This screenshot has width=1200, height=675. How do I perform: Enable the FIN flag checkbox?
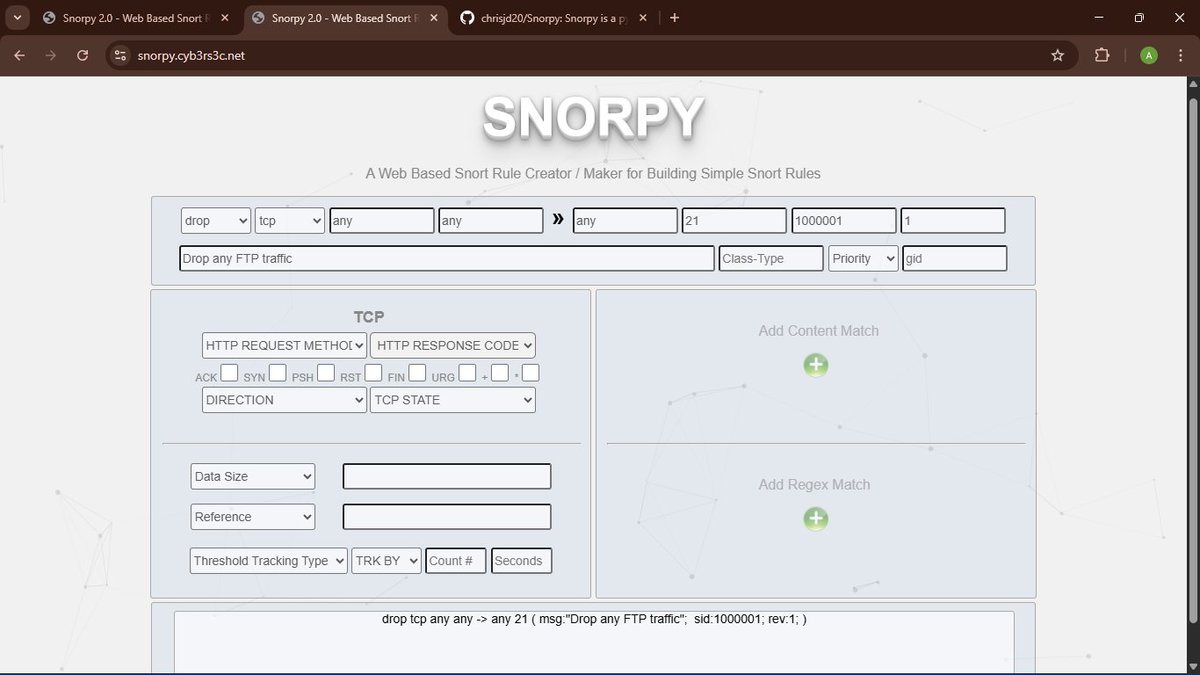[x=418, y=373]
